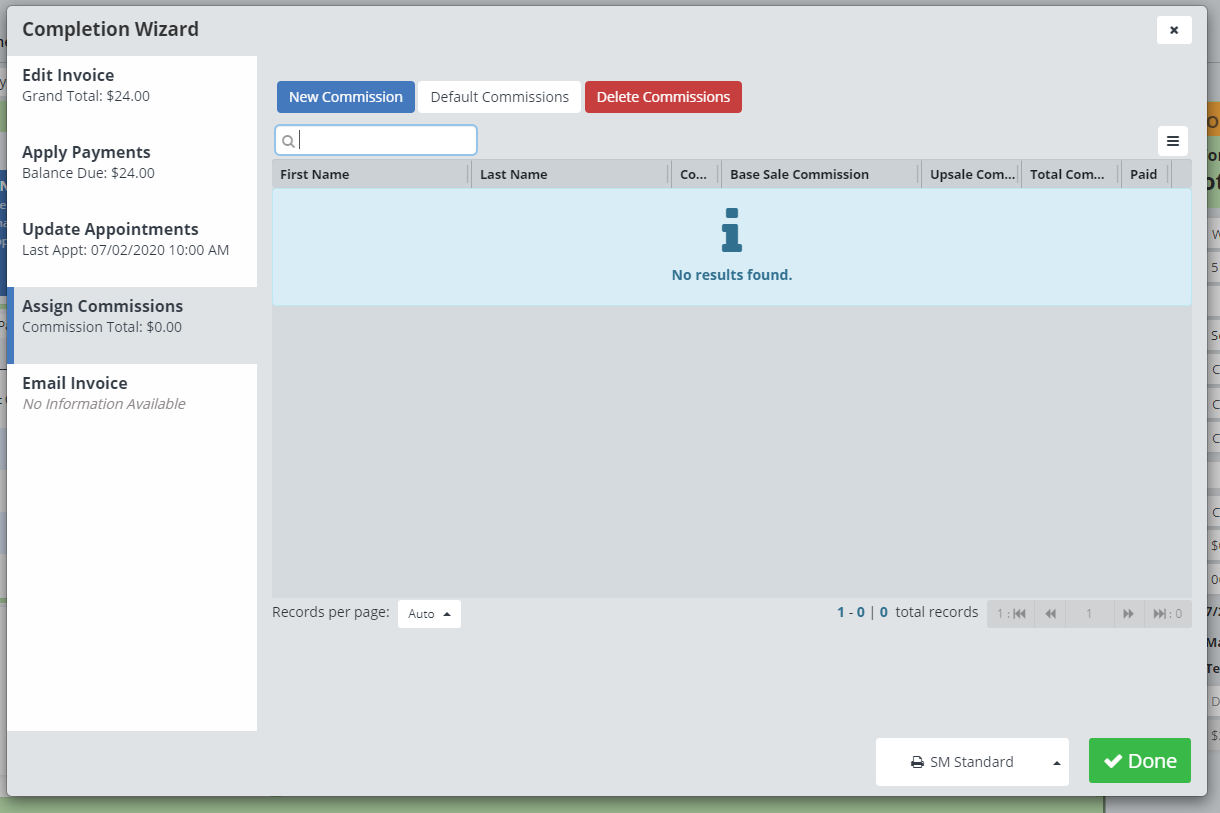This screenshot has width=1220, height=813.
Task: Switch to Apply Payments step
Action: pos(131,162)
